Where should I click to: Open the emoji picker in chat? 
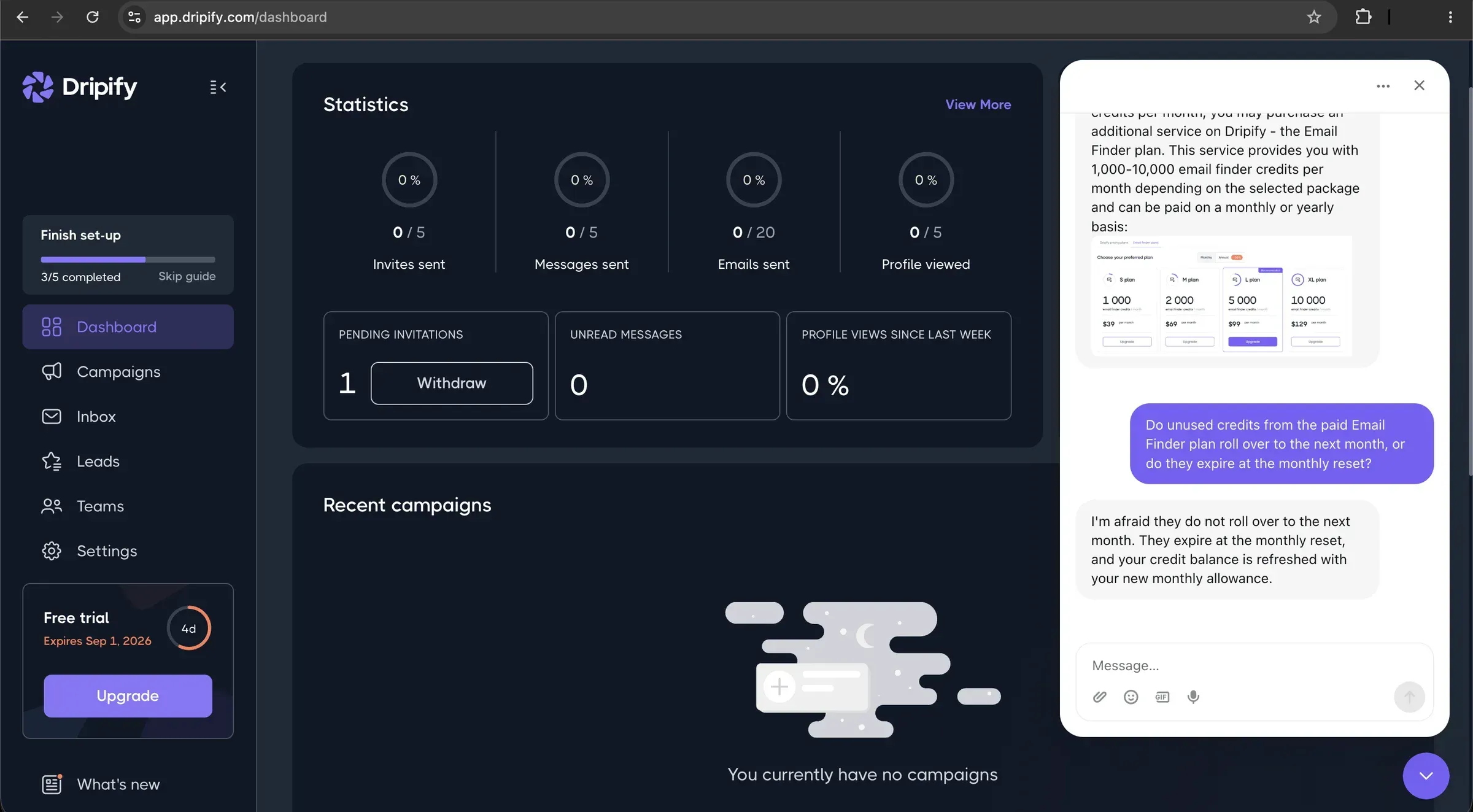coord(1131,697)
